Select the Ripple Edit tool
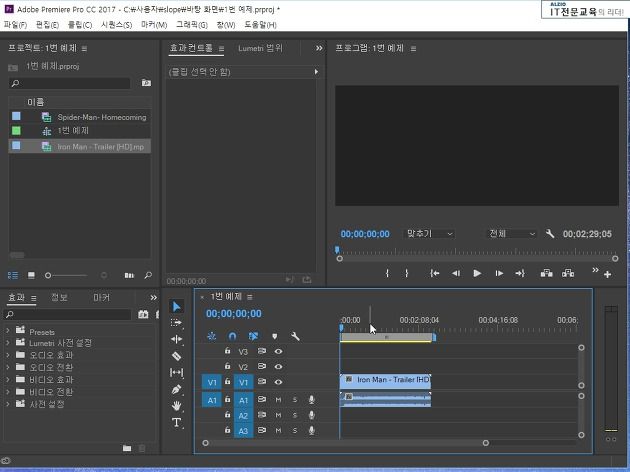Screen dimensions: 630x472 (176, 339)
